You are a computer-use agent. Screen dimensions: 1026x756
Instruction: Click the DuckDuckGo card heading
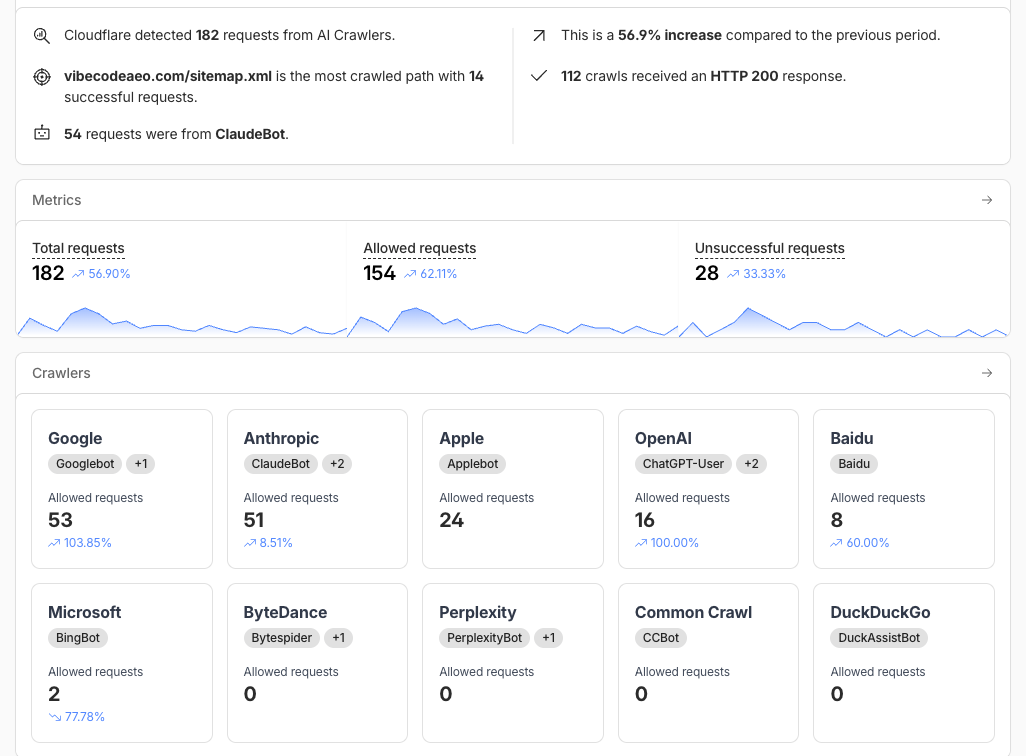tap(880, 613)
